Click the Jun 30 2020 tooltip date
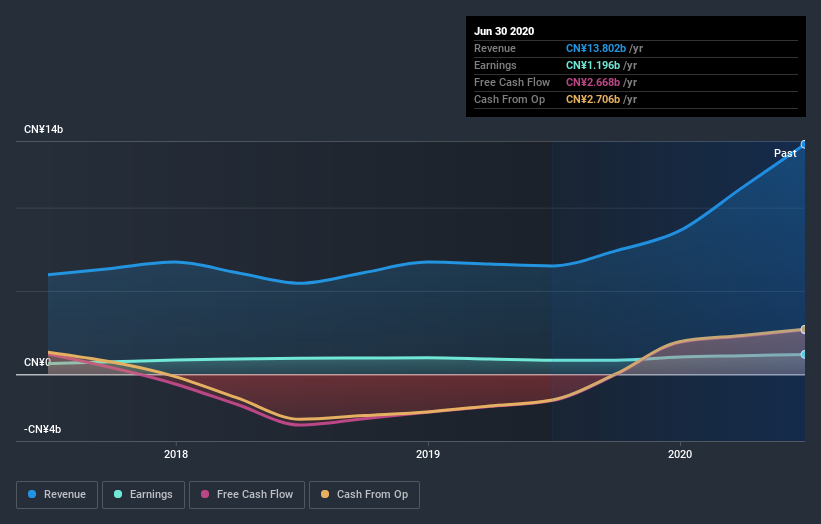This screenshot has width=821, height=524. pyautogui.click(x=504, y=31)
